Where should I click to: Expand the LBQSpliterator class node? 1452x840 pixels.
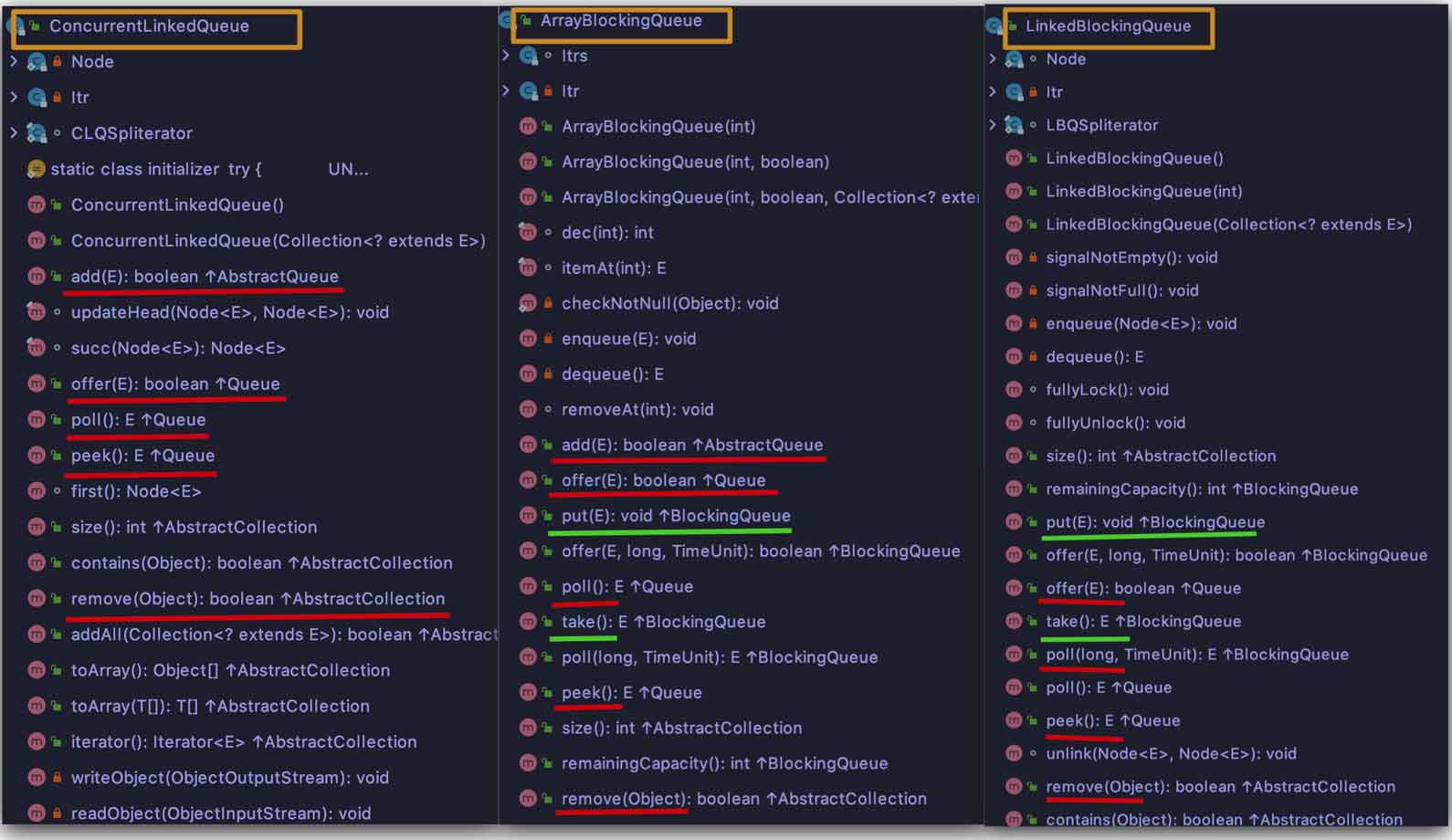coord(993,125)
